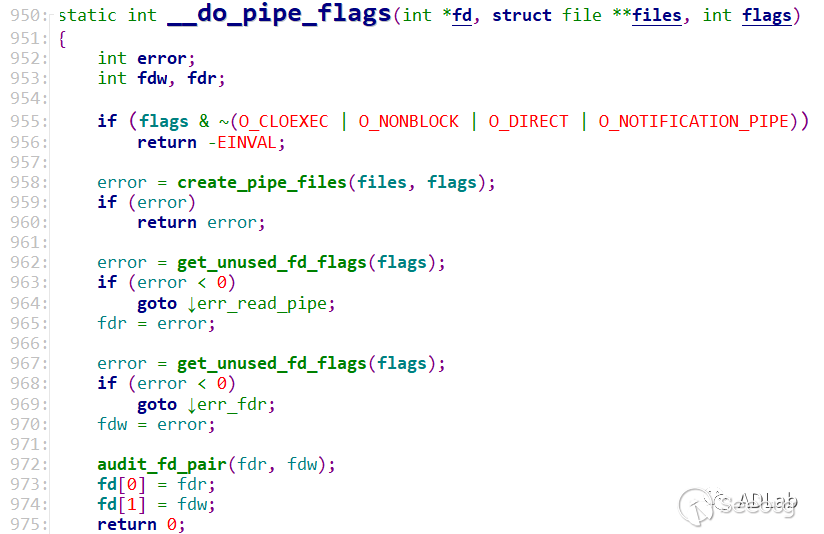Follow the goto err_read_pipe label

point(261,303)
